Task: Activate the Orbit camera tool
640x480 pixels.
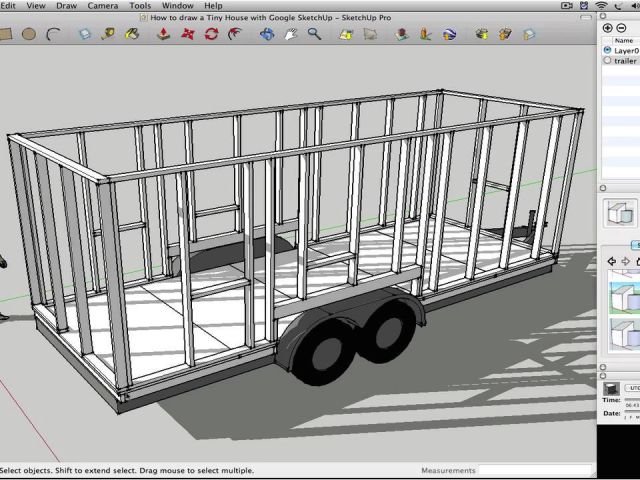Action: (x=267, y=34)
